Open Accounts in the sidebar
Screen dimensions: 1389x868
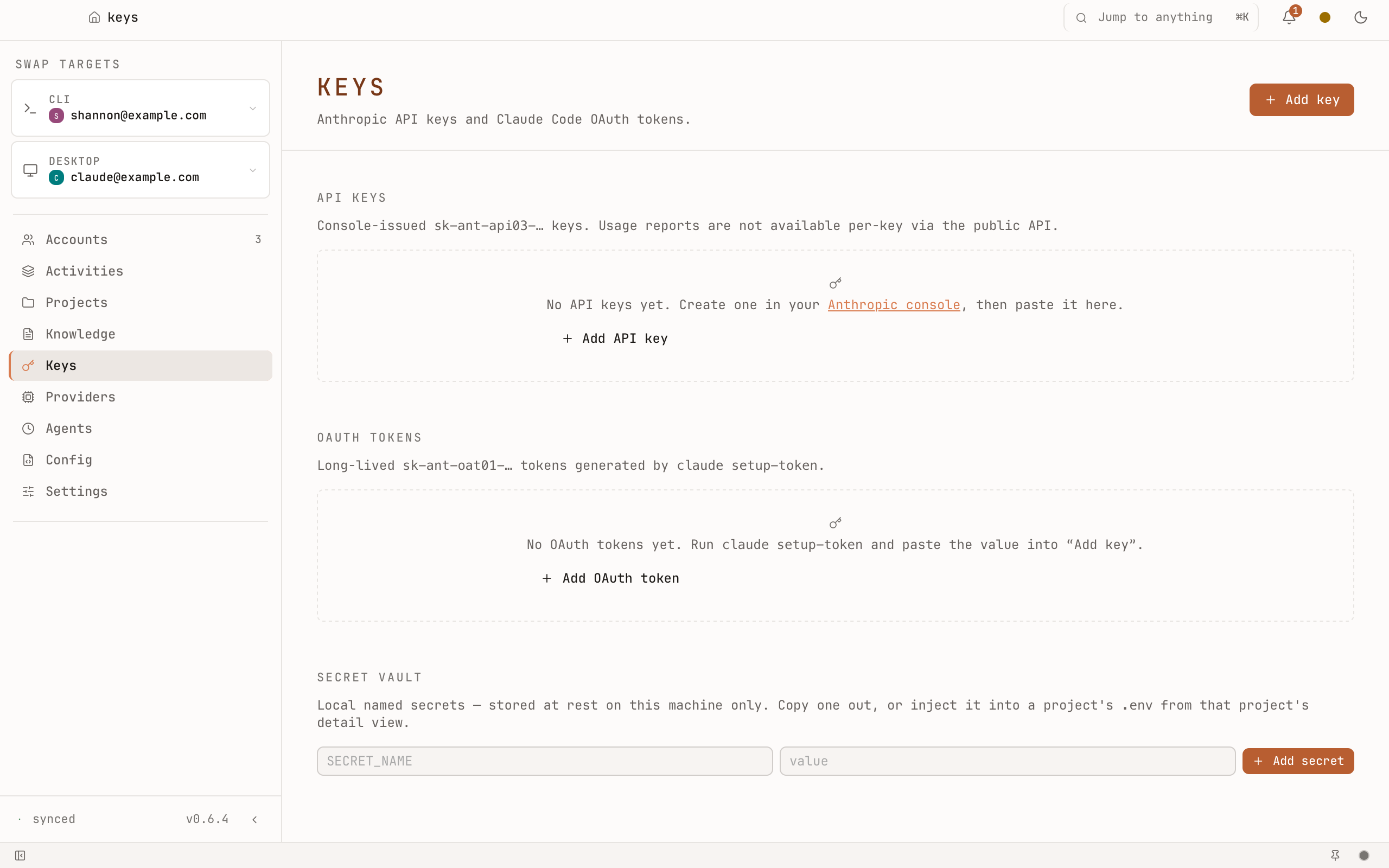pos(141,240)
